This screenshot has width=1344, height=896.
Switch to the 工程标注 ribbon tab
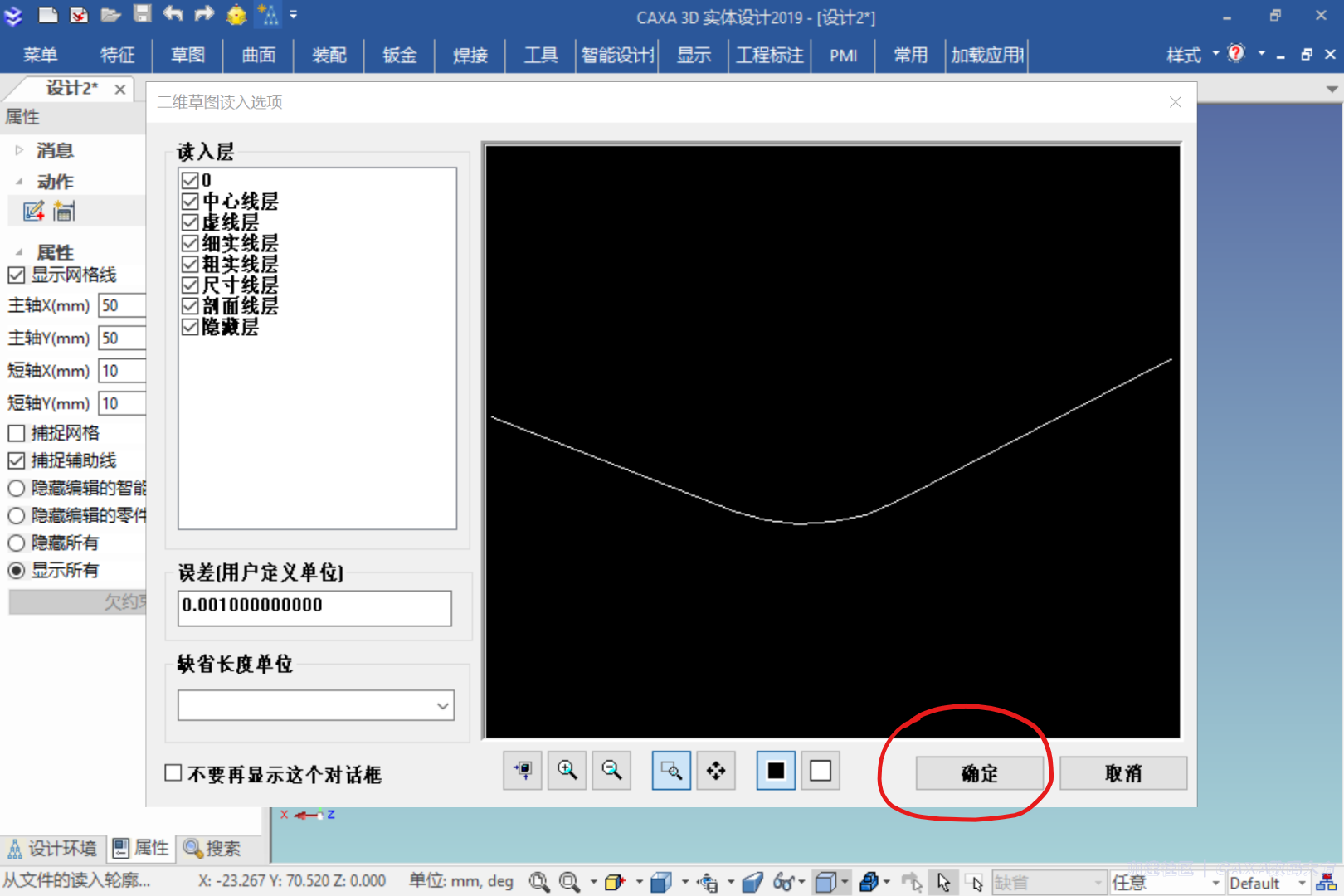(x=769, y=55)
